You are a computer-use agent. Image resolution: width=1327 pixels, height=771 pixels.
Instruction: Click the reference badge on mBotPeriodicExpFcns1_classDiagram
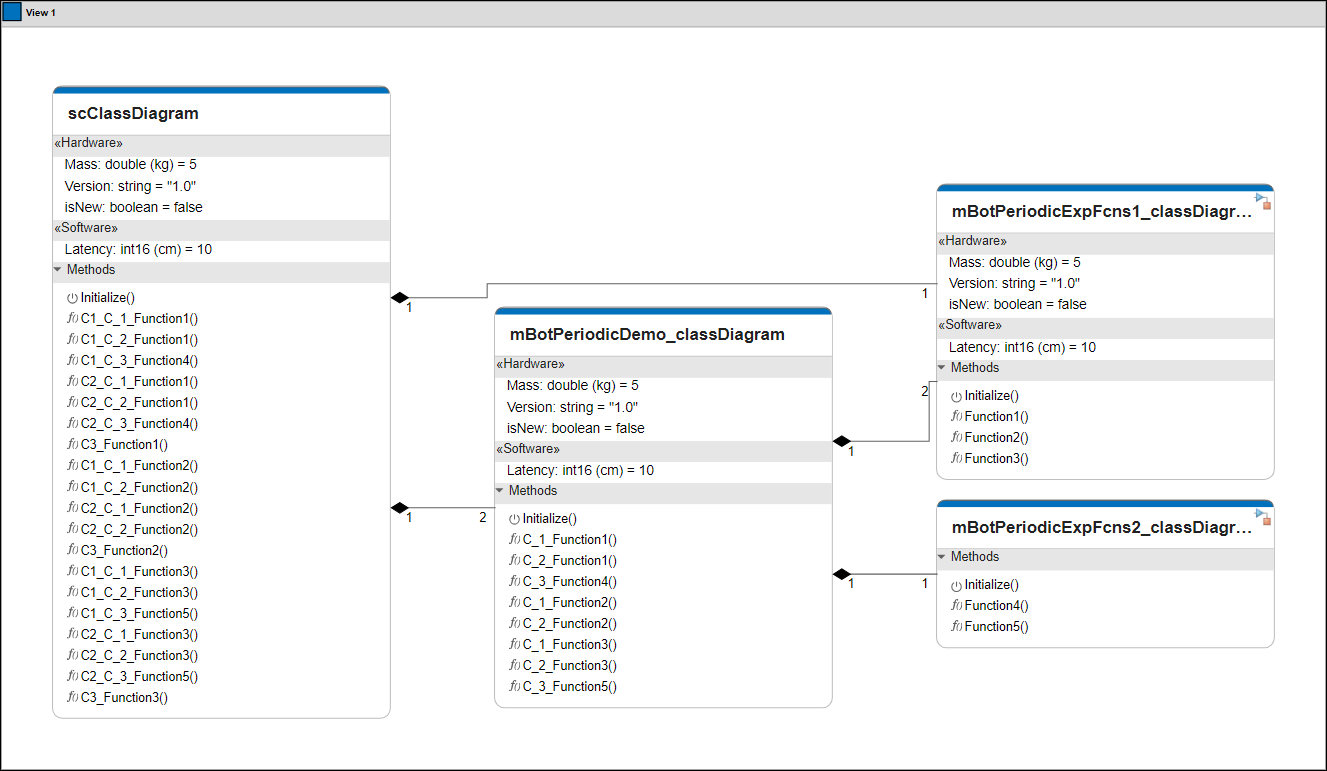tap(1262, 199)
